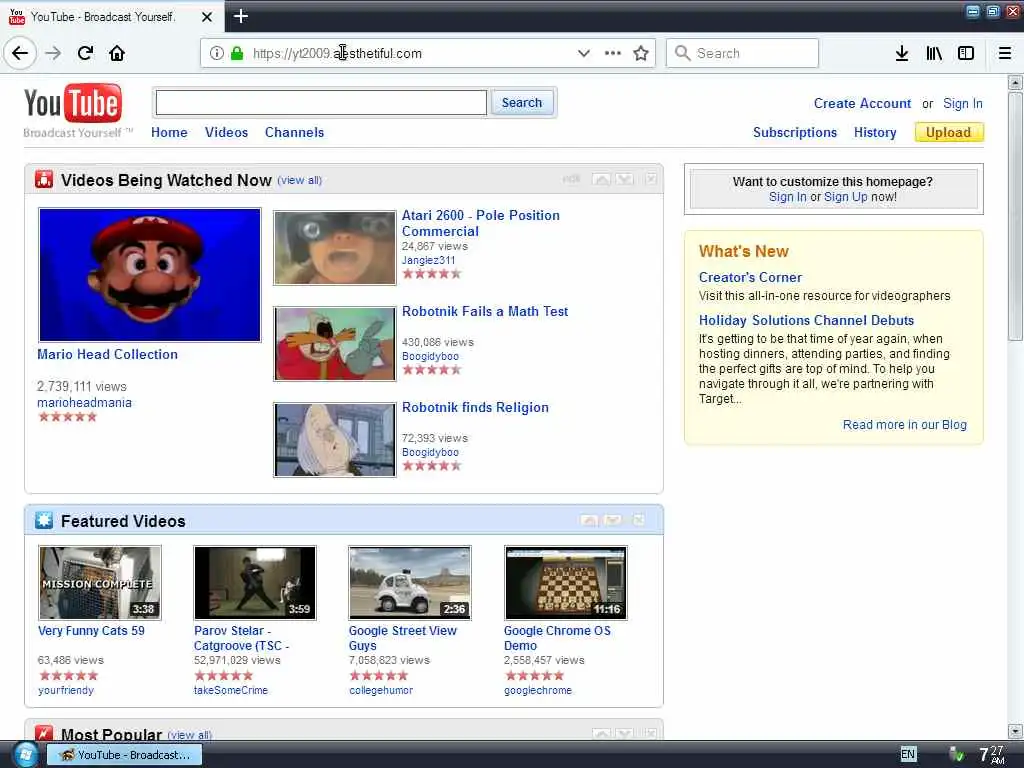Screen dimensions: 1024x768
Task: Expand the address bar history dropdown
Action: pos(583,53)
